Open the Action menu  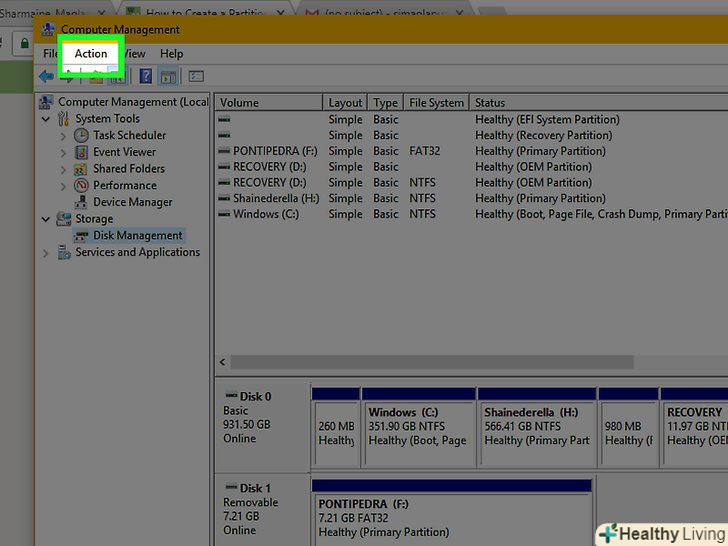90,54
